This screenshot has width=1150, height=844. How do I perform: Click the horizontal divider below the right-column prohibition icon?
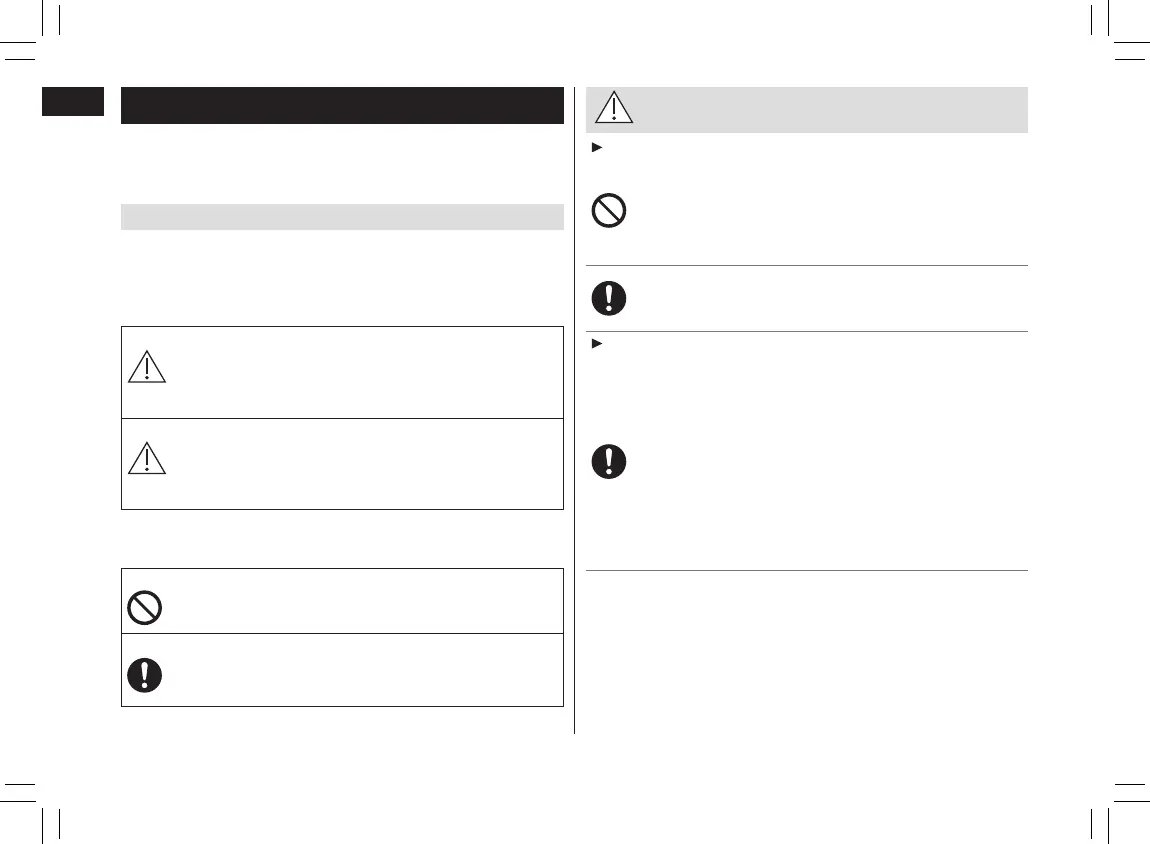806,266
